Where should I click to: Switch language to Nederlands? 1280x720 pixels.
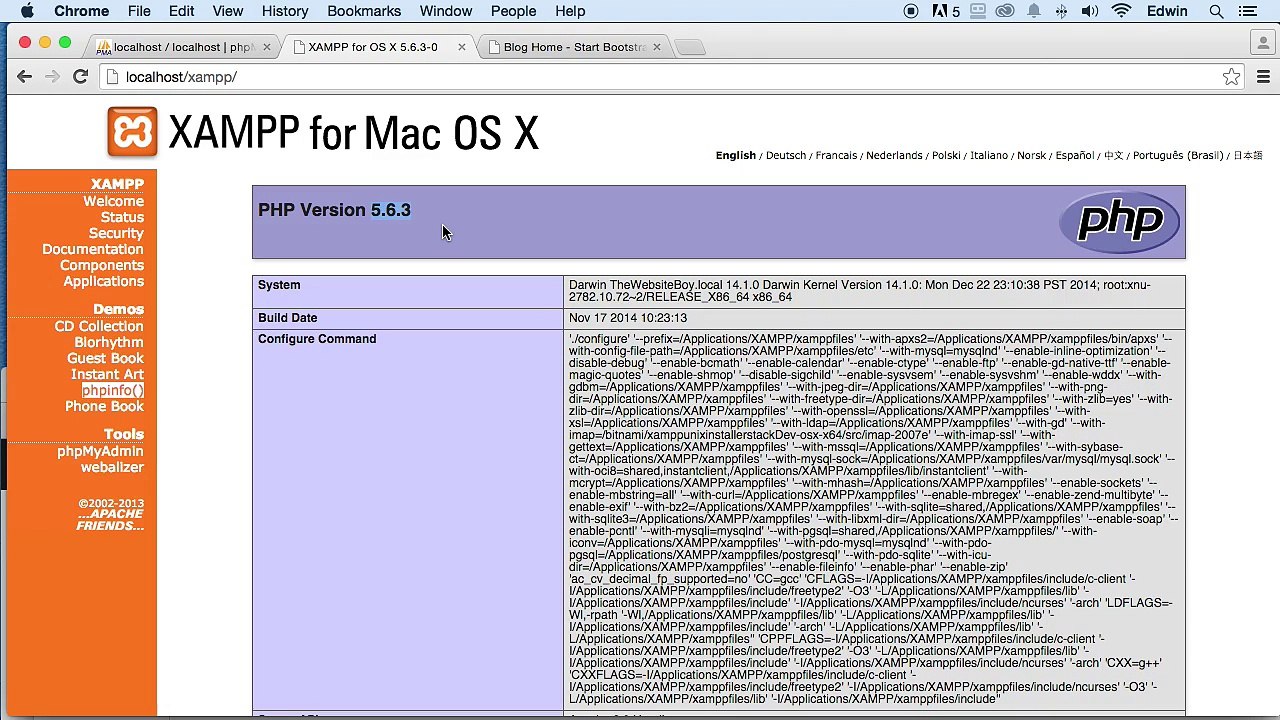(x=894, y=155)
